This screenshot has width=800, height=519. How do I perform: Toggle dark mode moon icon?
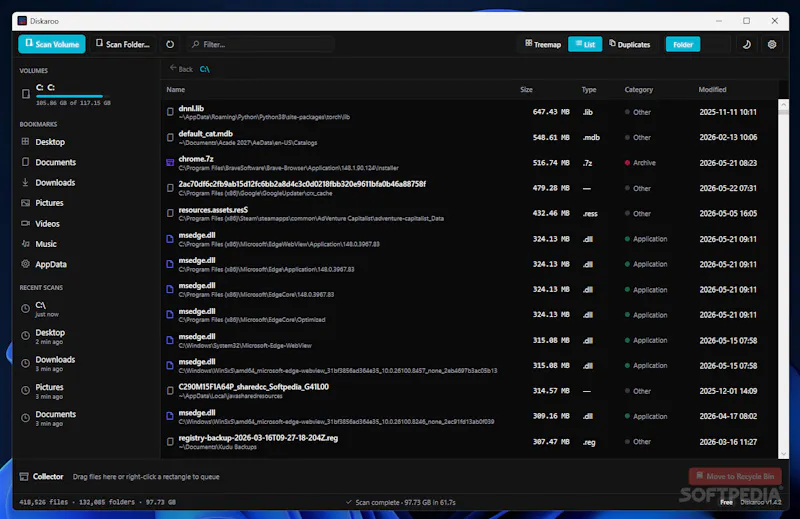tap(746, 44)
